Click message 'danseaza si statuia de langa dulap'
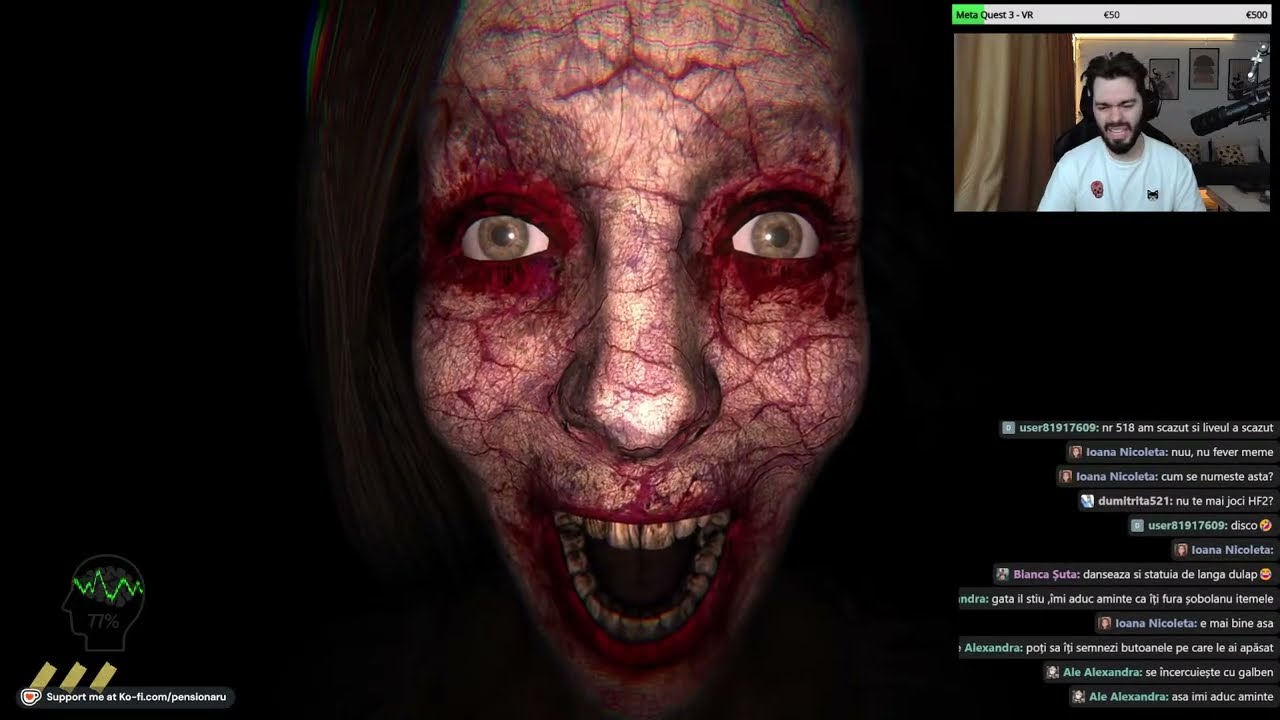 [1170, 575]
